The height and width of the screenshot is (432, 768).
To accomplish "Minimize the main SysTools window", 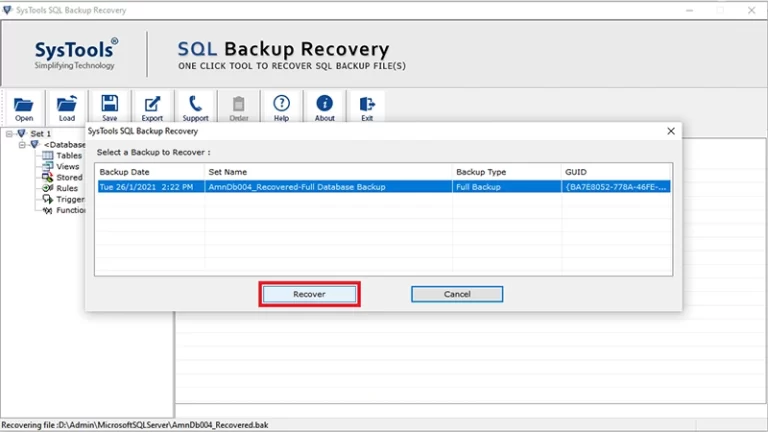I will (690, 10).
